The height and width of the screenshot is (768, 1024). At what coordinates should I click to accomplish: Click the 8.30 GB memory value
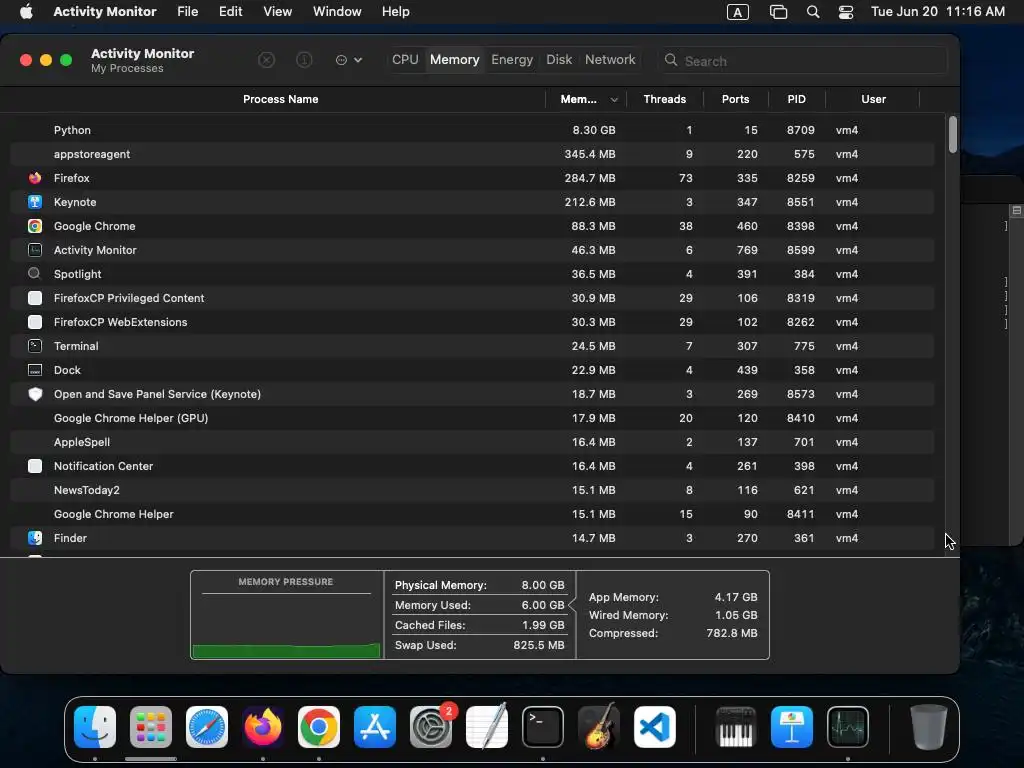pyautogui.click(x=594, y=130)
